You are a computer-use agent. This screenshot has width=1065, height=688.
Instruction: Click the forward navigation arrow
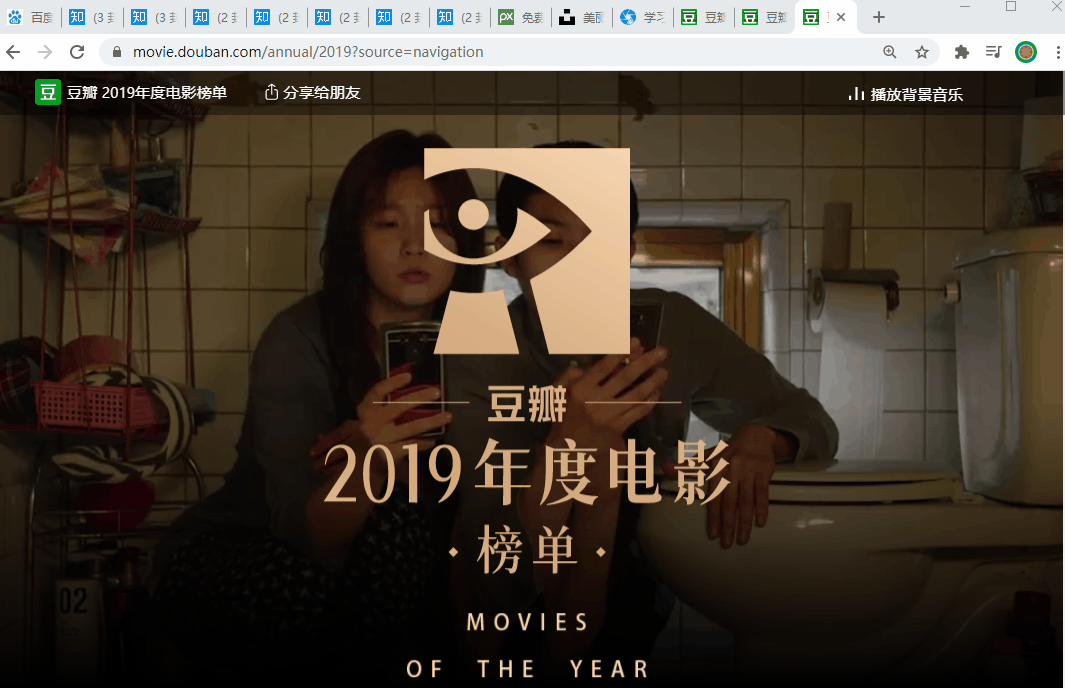point(45,52)
